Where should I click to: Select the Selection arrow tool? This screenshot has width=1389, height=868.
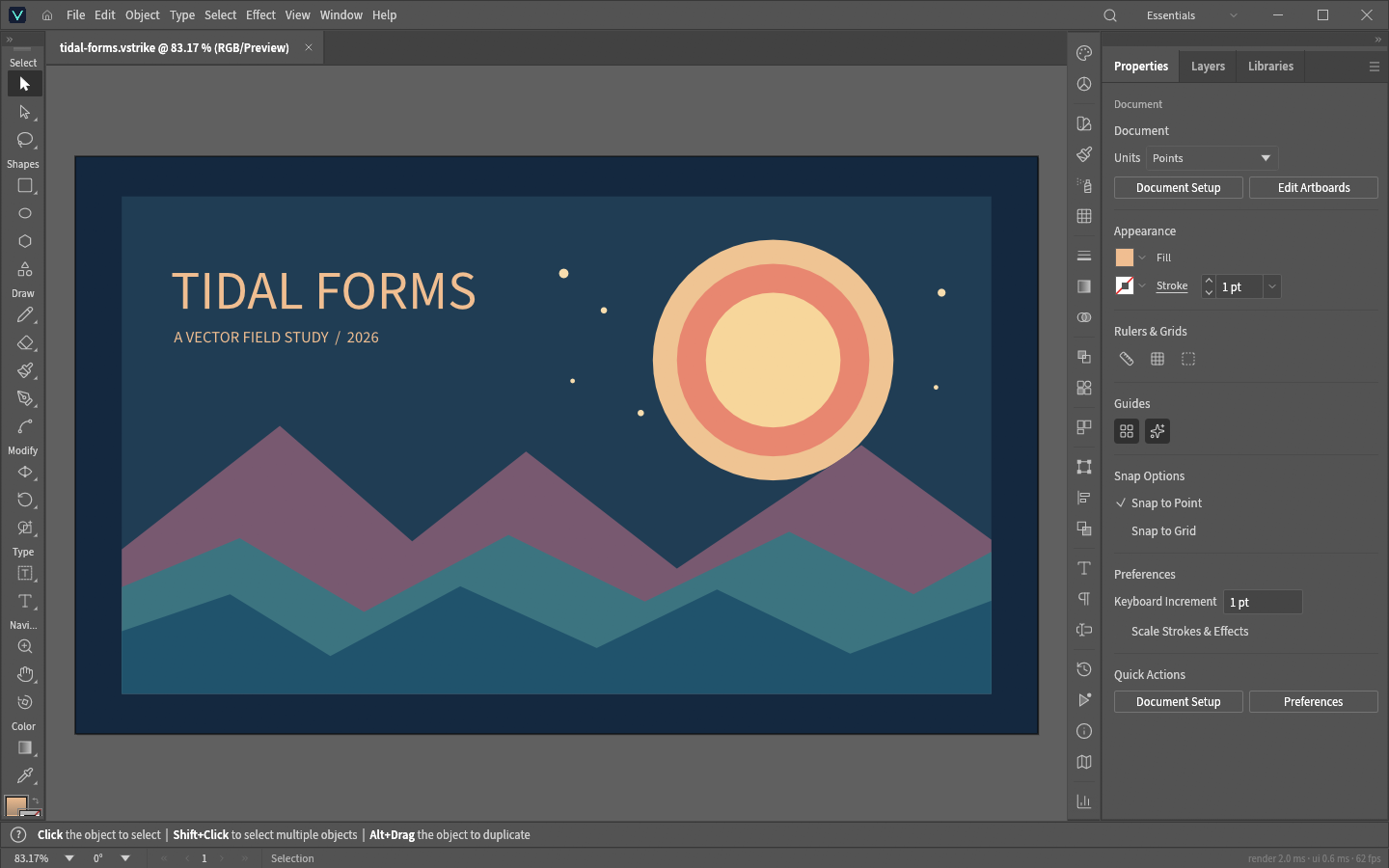pos(24,84)
